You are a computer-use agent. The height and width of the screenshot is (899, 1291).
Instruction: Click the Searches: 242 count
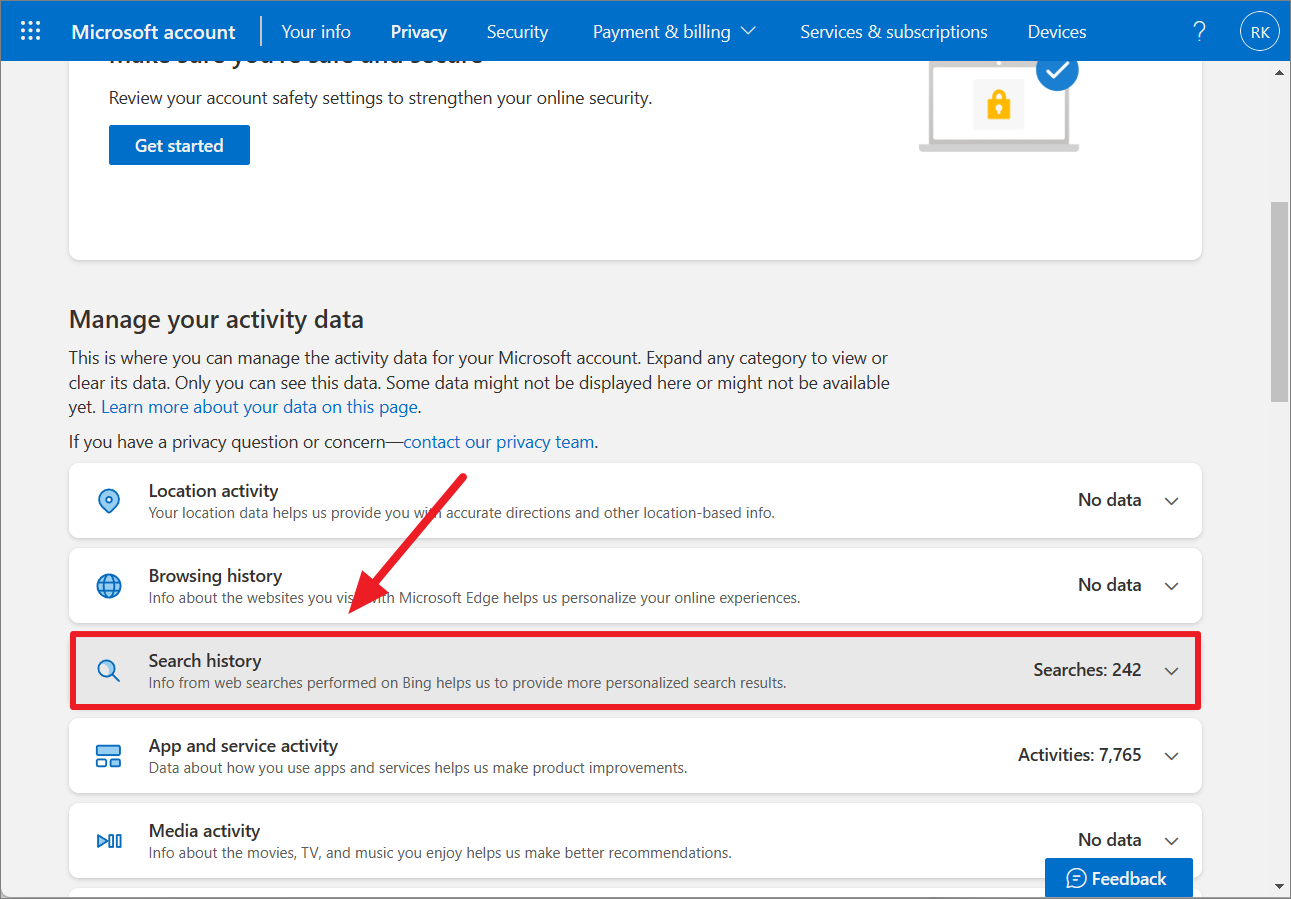[x=1087, y=670]
